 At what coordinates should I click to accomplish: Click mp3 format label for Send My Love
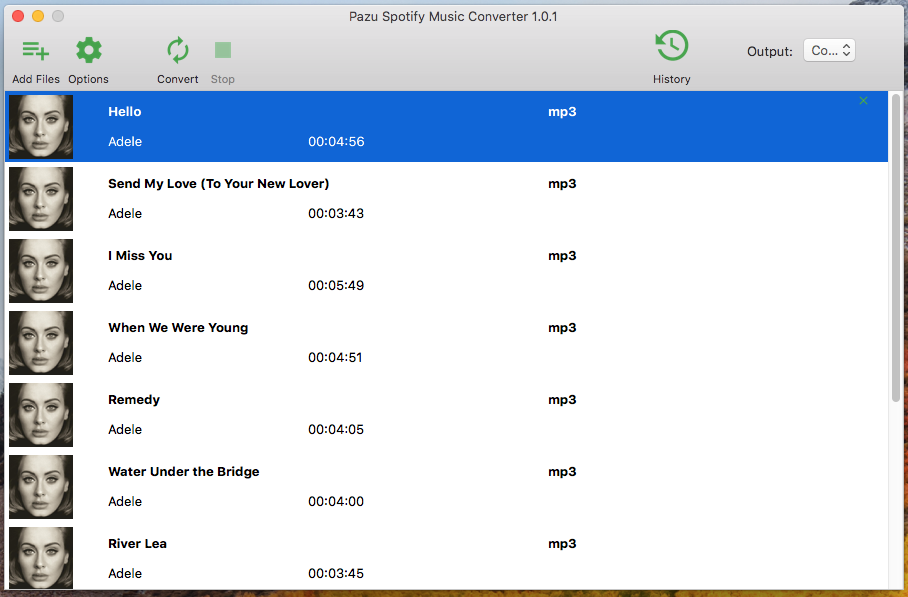coord(562,184)
